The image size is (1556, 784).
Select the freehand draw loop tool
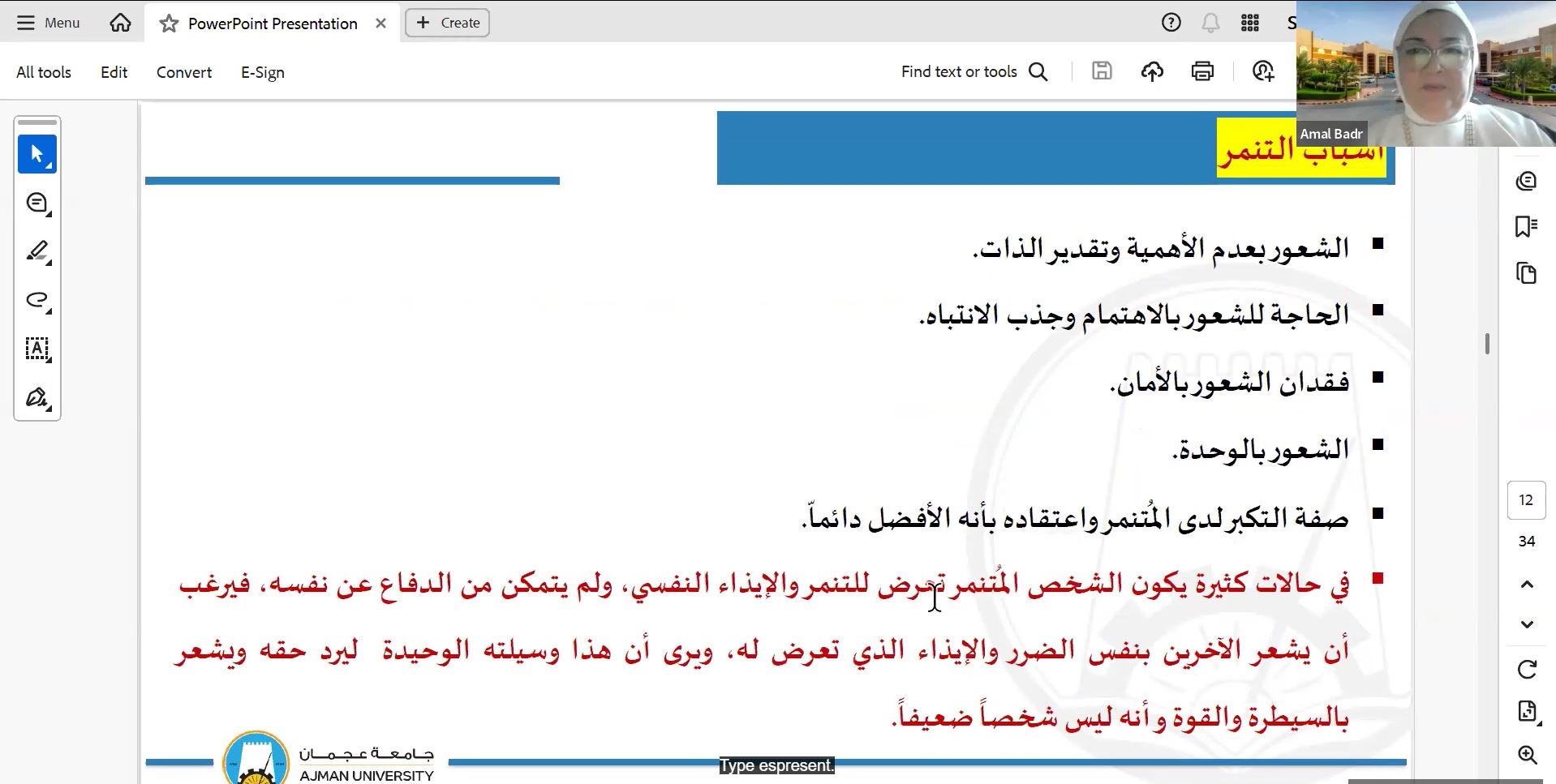(x=37, y=300)
